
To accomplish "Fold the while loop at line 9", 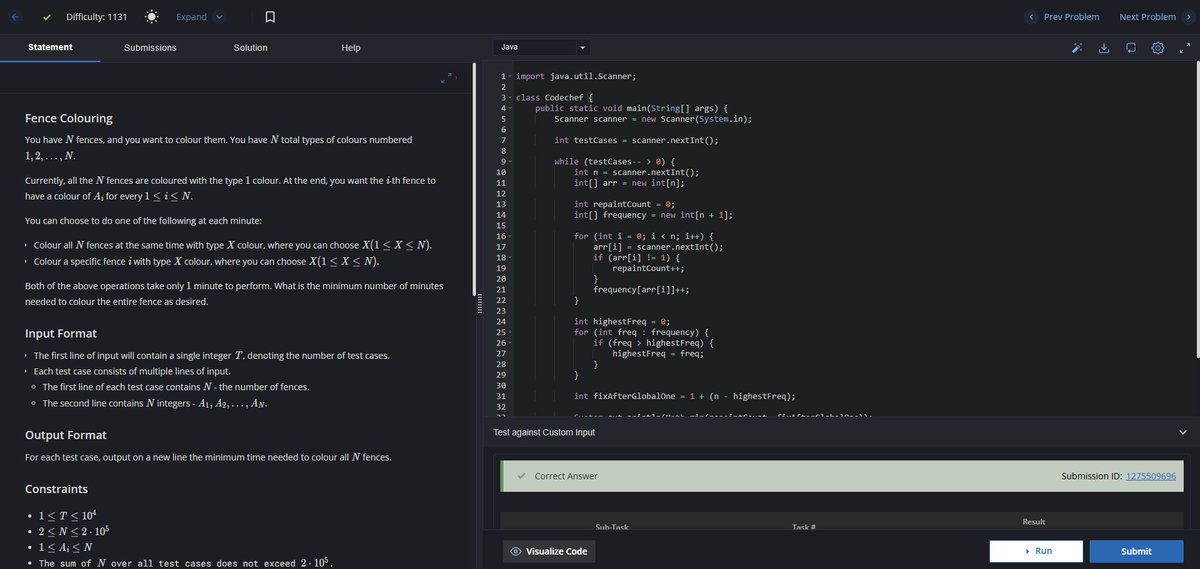I will pyautogui.click(x=509, y=161).
